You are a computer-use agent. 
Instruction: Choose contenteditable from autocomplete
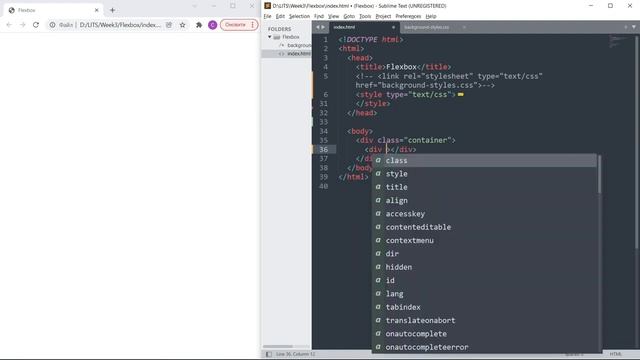484,227
